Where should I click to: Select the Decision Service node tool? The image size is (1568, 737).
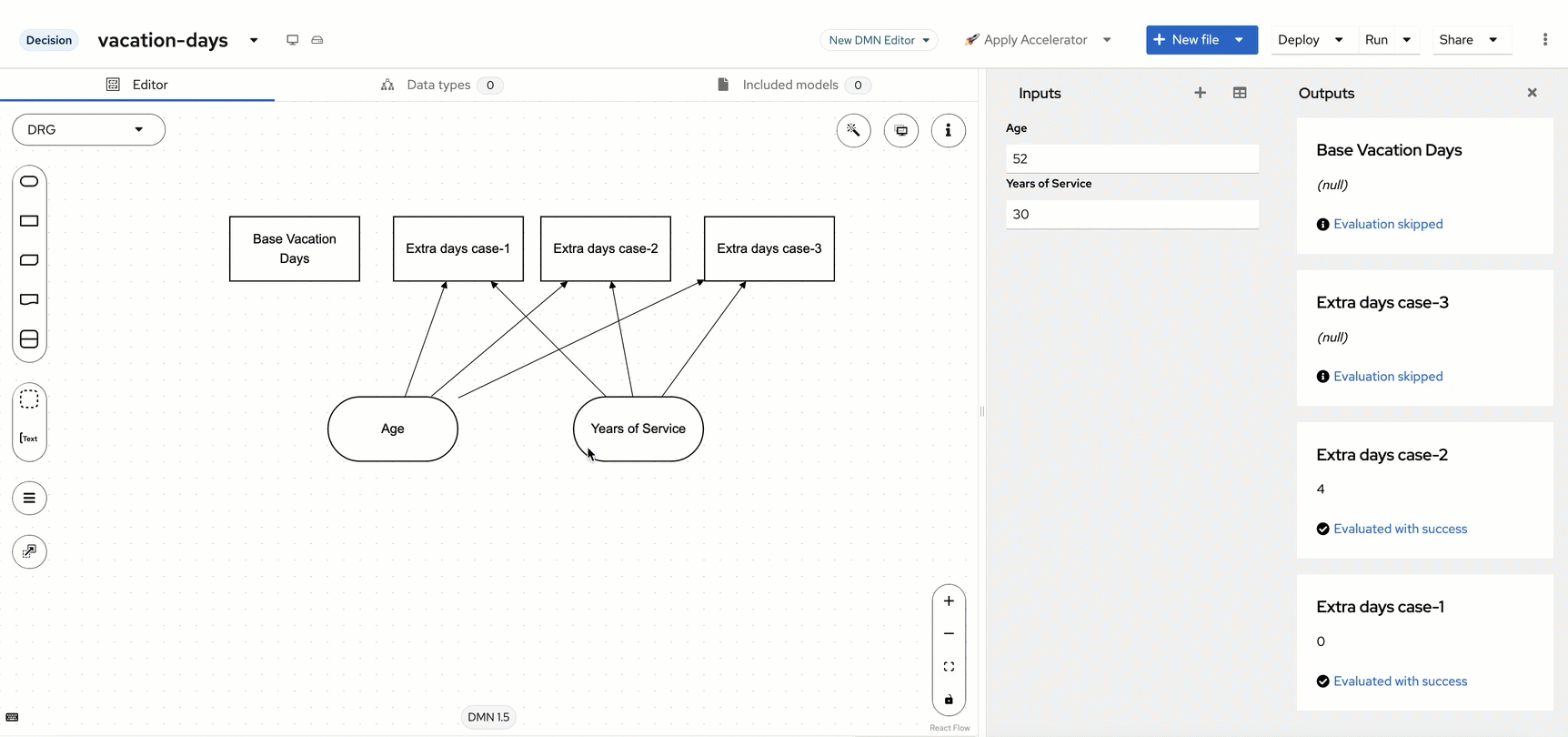(29, 339)
